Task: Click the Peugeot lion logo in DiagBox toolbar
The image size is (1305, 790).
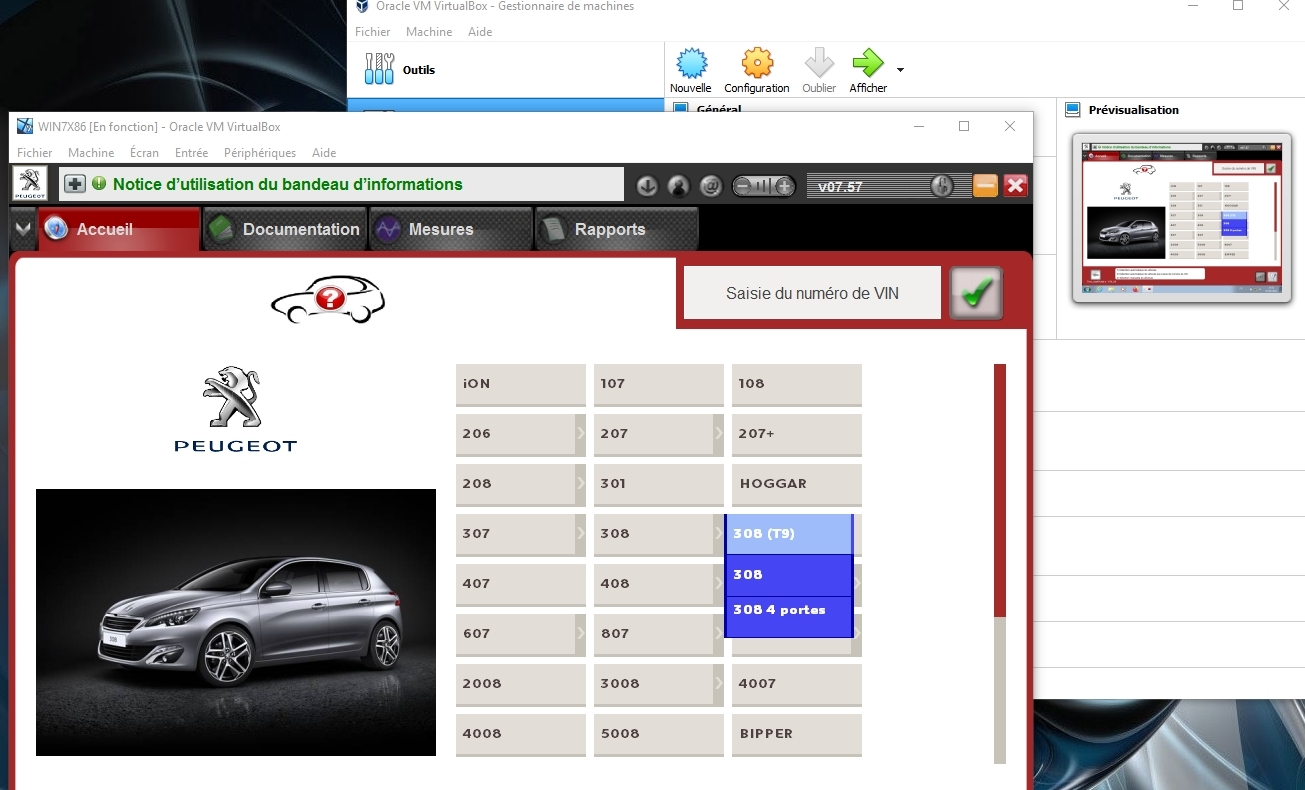Action: 30,184
